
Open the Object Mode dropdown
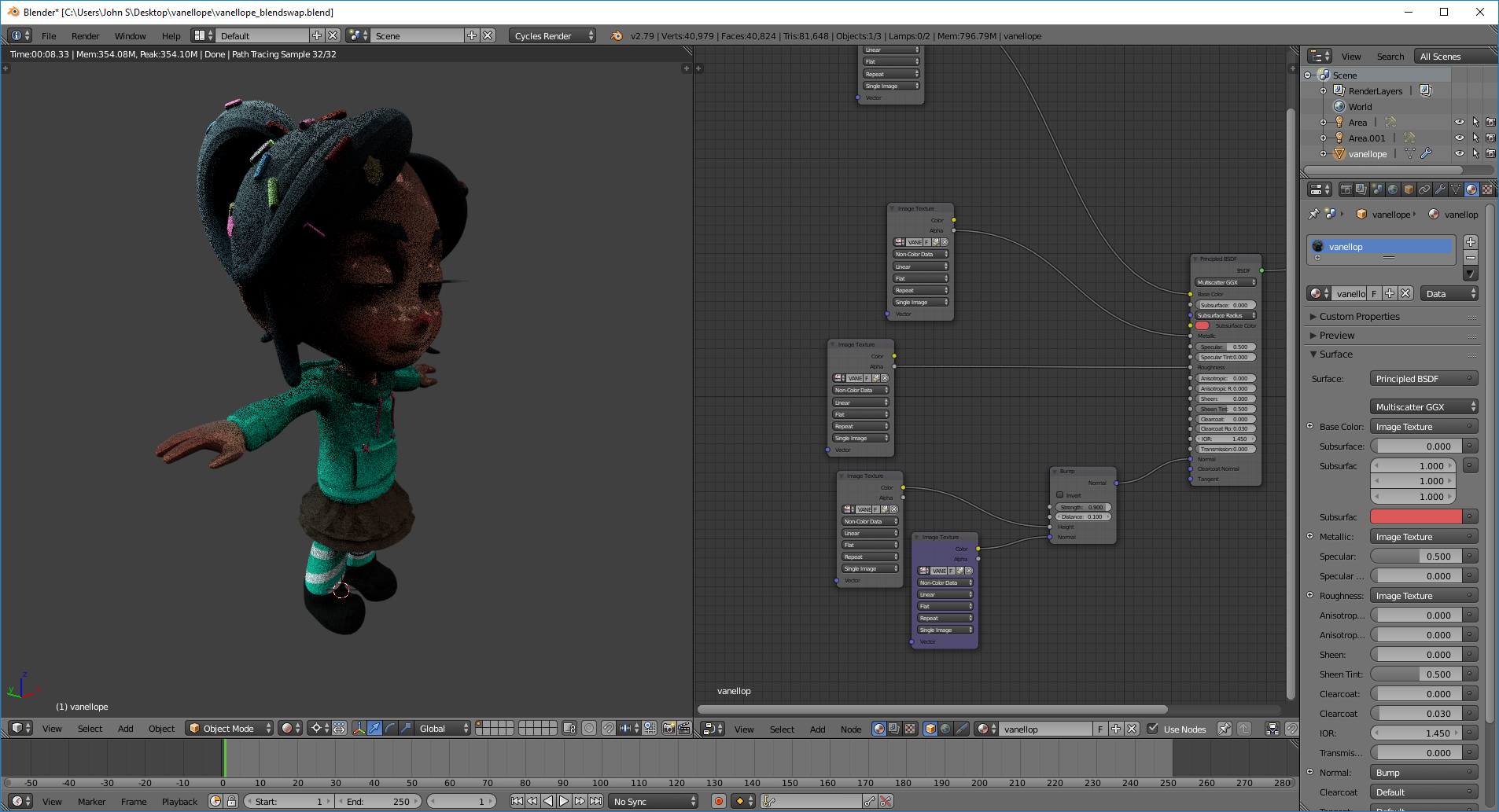pos(230,729)
